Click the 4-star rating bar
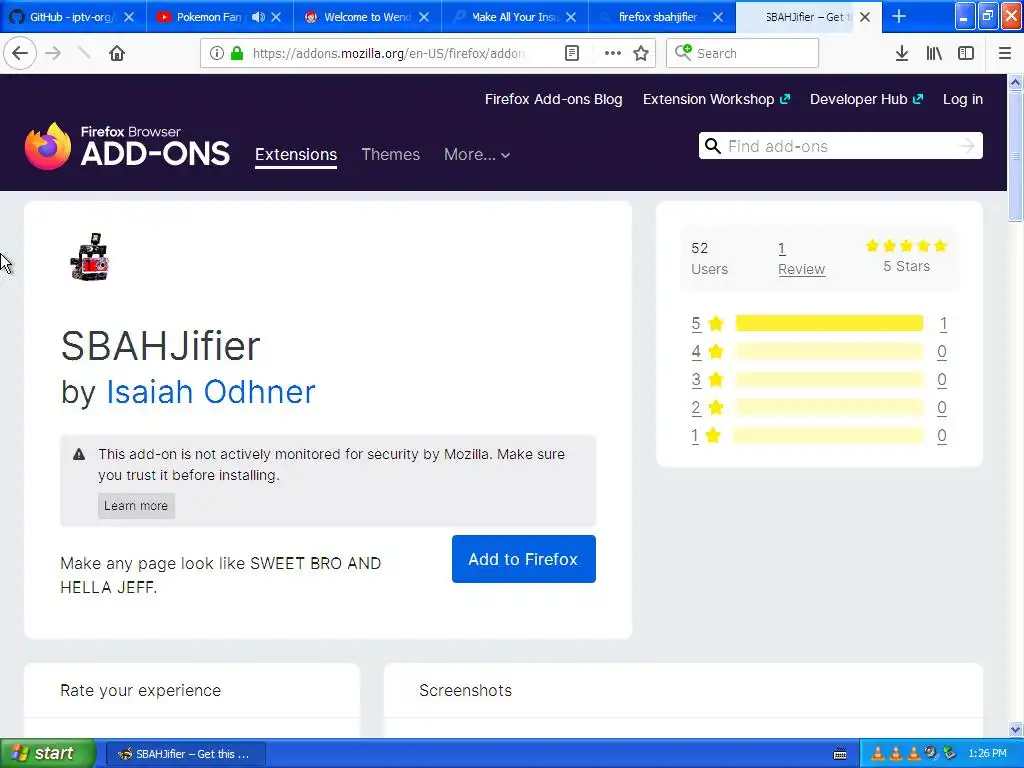This screenshot has height=768, width=1024. 829,351
